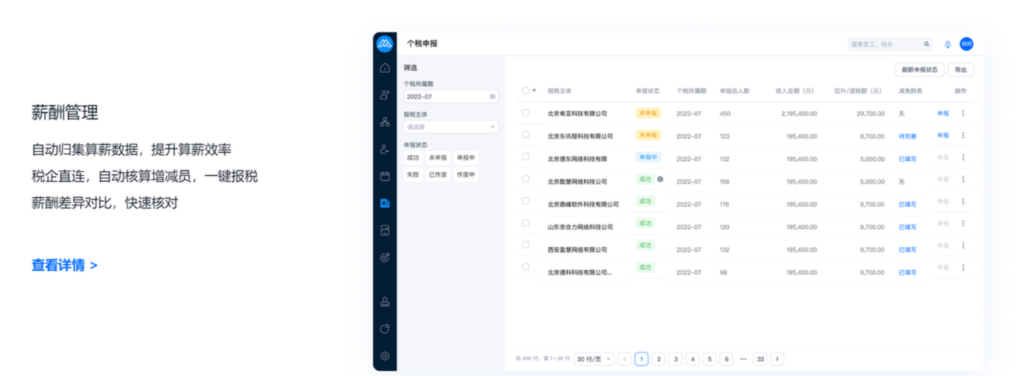
Task: Click info icon beside 北京酷慧网络科技公司 status
Action: 660,179
